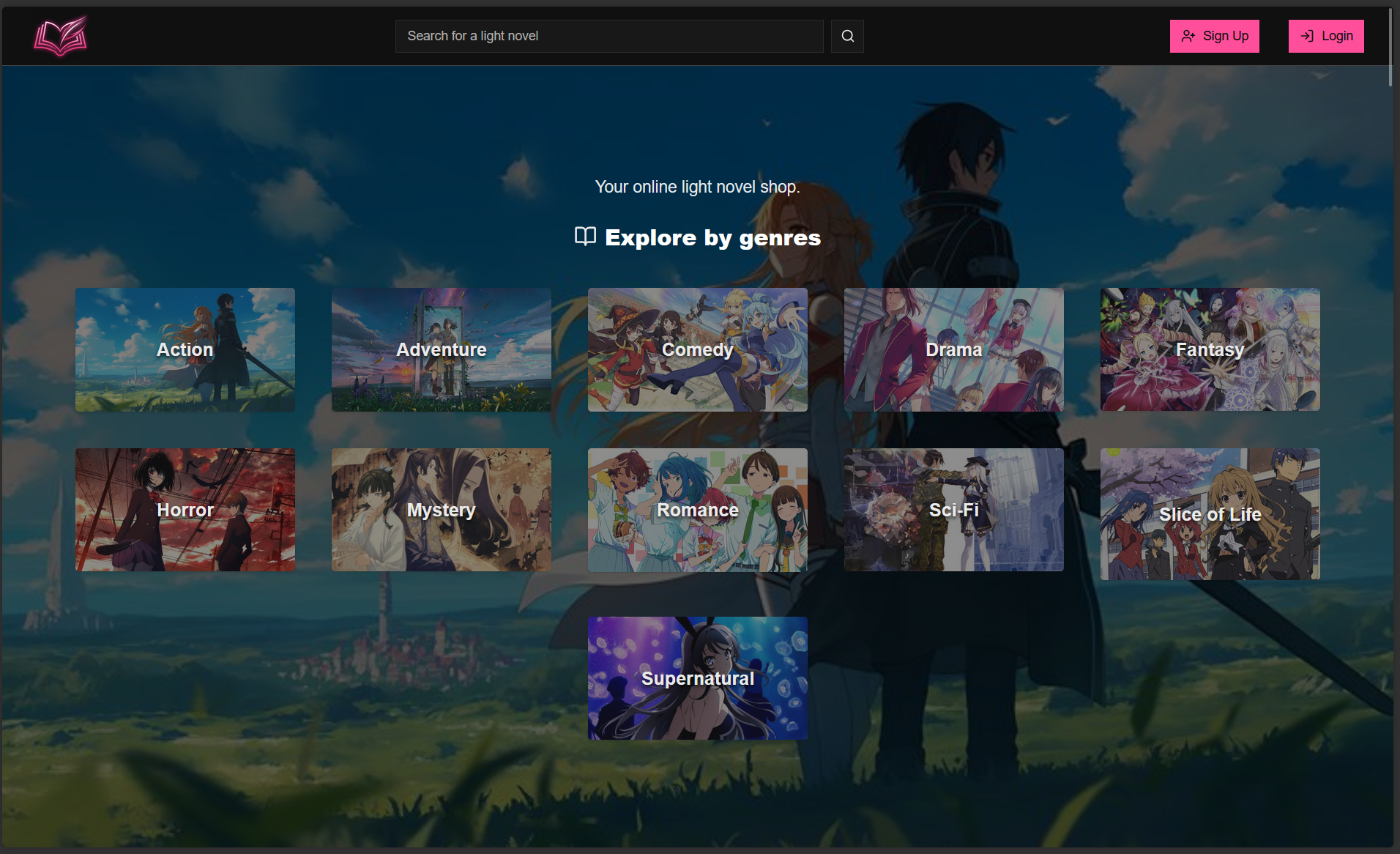Choose the Fantasy genre tile
Image resolution: width=1400 pixels, height=854 pixels.
[x=1210, y=349]
